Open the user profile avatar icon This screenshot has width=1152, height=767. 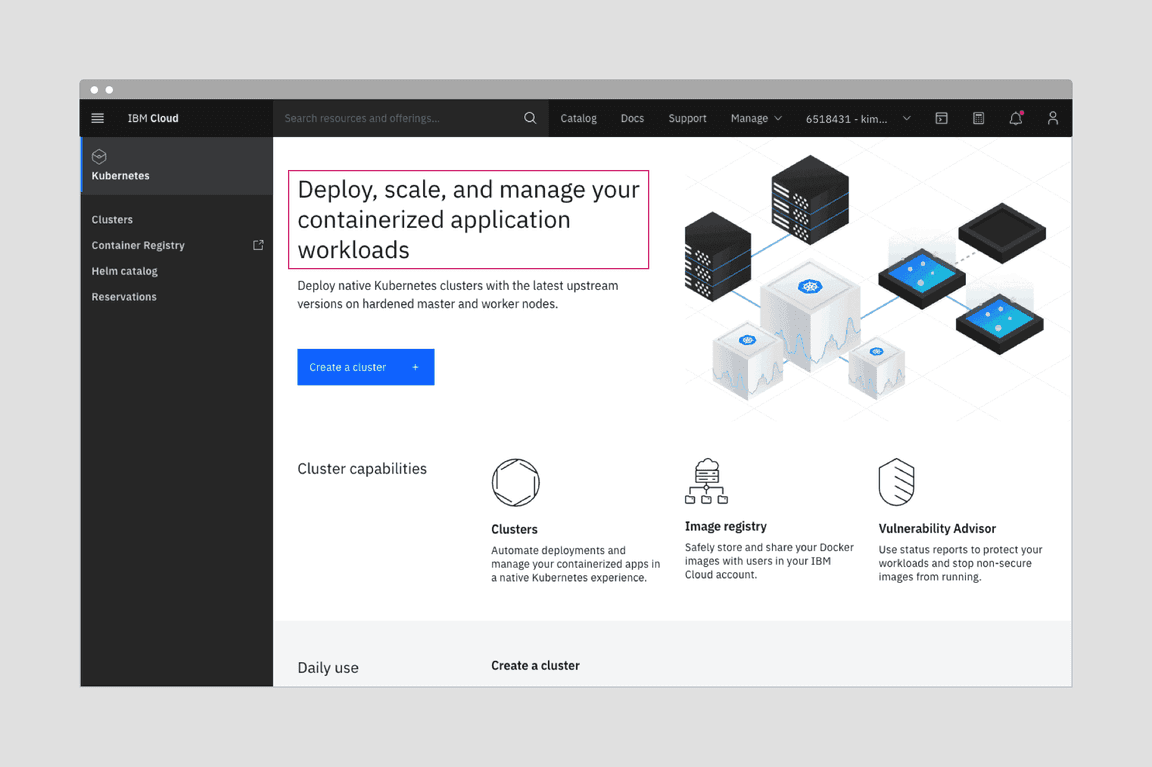(x=1052, y=118)
